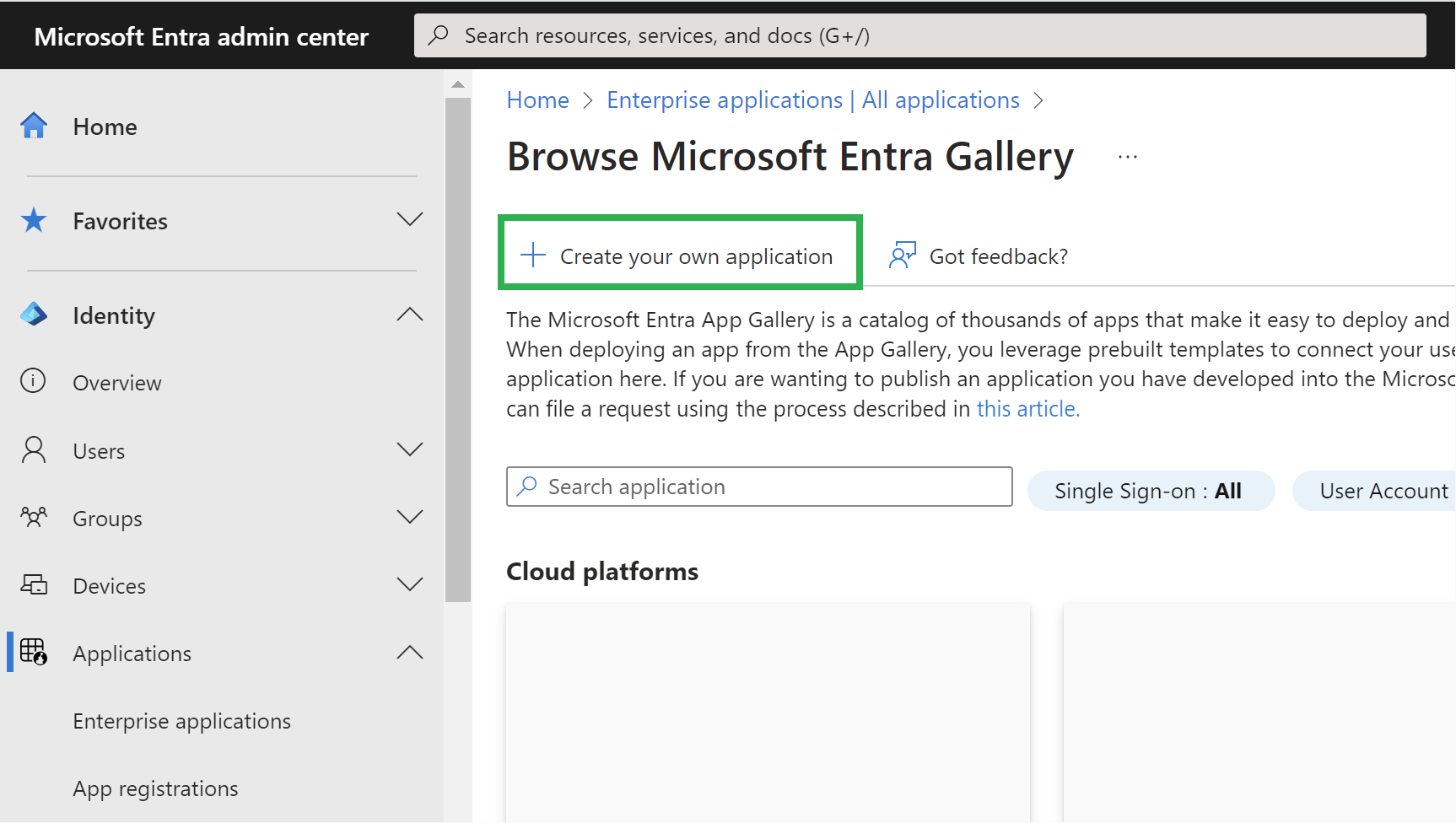This screenshot has width=1456, height=823.
Task: Click the plus icon beside Create your own application
Action: click(x=533, y=255)
